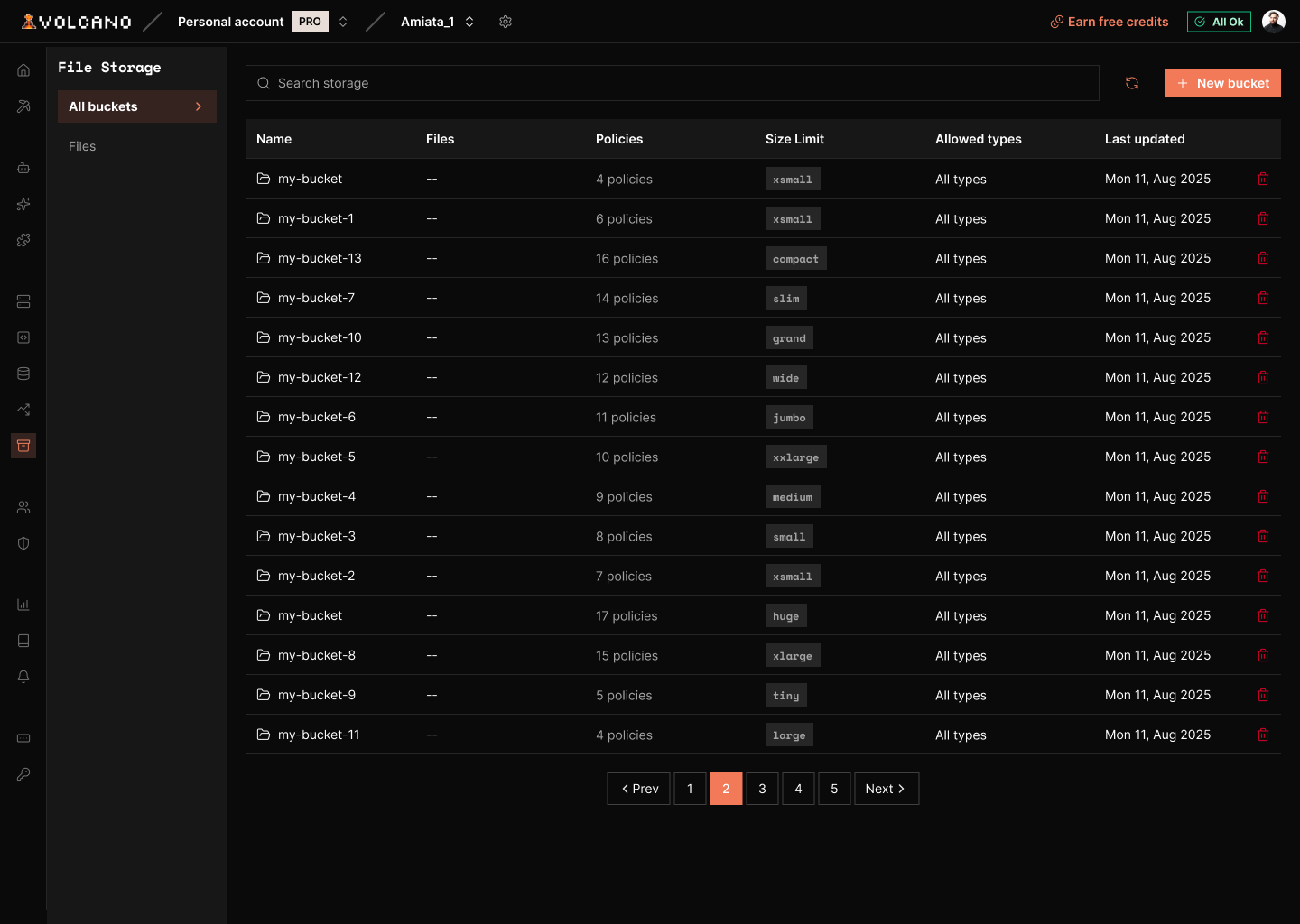Click the tiny size limit tag

(786, 695)
